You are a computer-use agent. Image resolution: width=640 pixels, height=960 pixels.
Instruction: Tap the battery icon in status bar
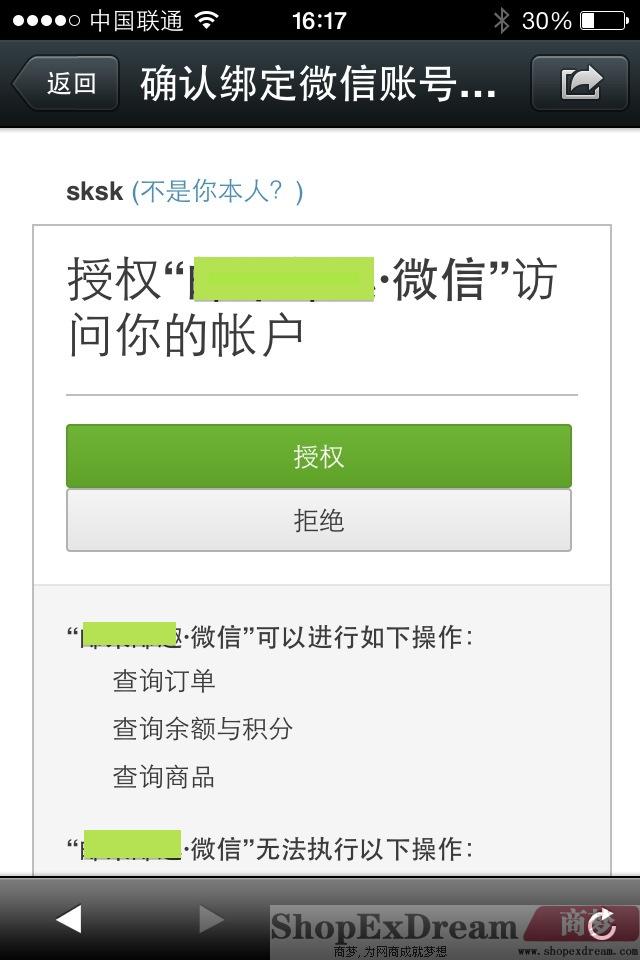[604, 20]
